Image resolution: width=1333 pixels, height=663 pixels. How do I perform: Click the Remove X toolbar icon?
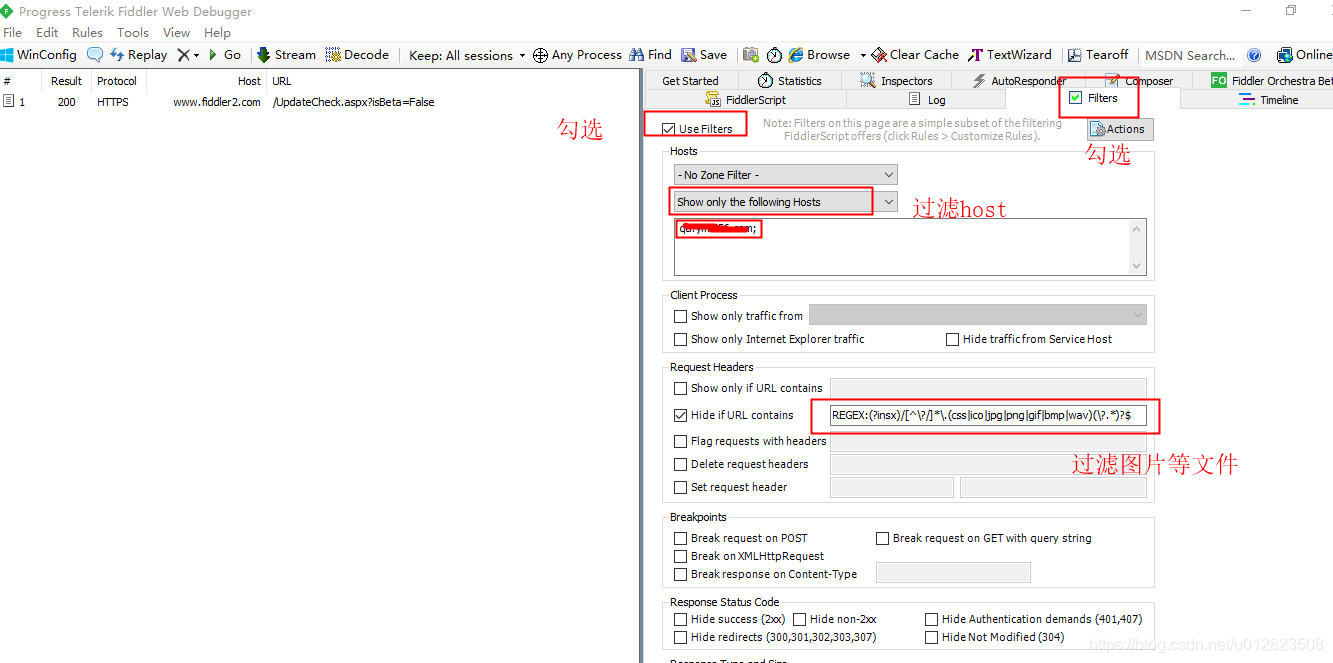tap(183, 55)
